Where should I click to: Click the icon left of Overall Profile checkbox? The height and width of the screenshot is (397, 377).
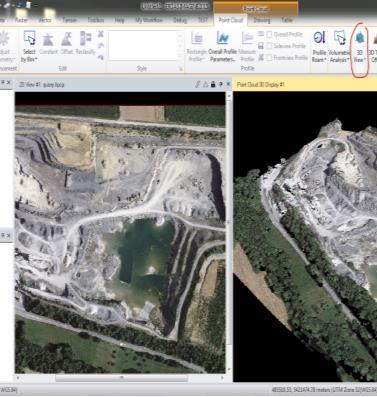(261, 34)
